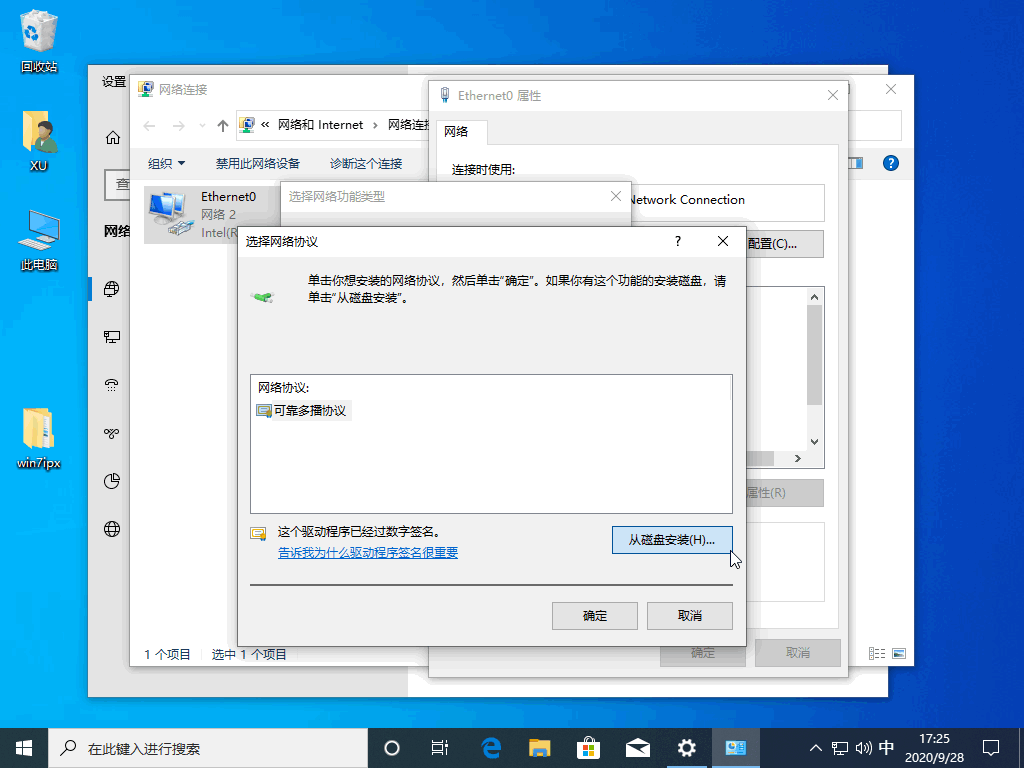The image size is (1024, 768).
Task: Toggle the Chinese IME indicator
Action: pyautogui.click(x=886, y=748)
